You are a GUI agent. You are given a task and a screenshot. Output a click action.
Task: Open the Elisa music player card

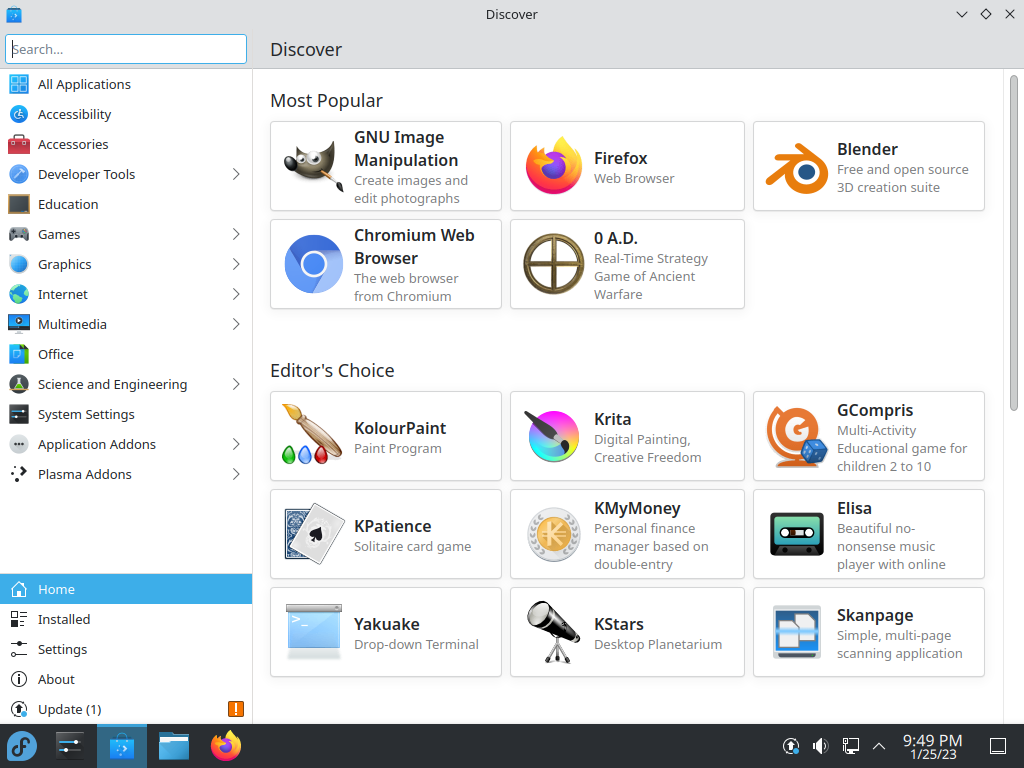tap(869, 534)
